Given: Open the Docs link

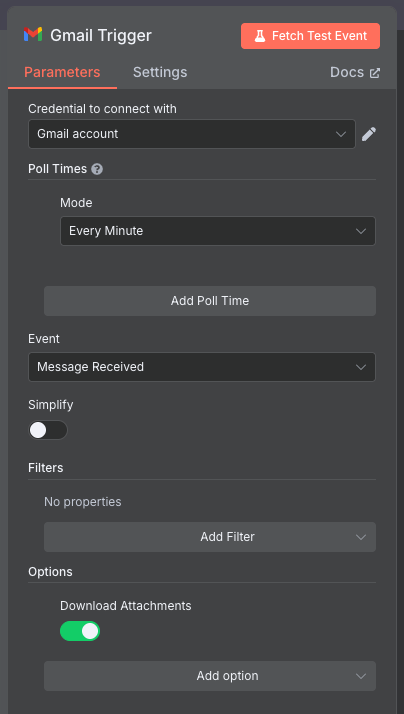Looking at the screenshot, I should [x=355, y=72].
